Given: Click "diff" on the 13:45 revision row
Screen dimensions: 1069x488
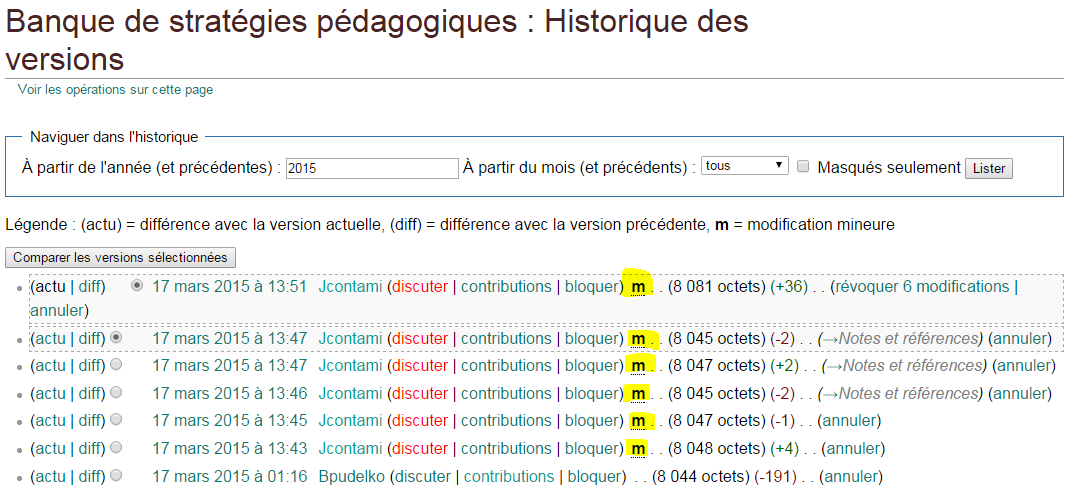Looking at the screenshot, I should click(90, 421).
